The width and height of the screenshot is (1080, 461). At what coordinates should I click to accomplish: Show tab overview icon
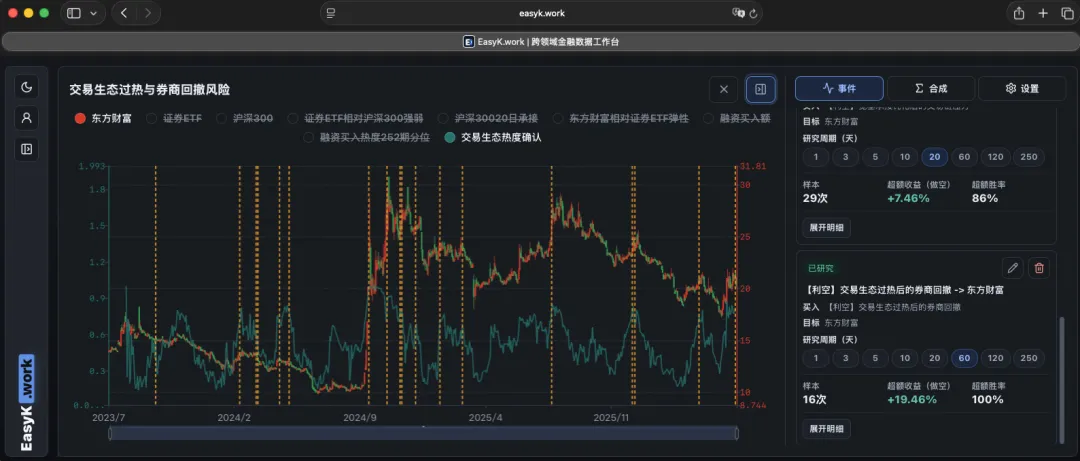(1067, 13)
